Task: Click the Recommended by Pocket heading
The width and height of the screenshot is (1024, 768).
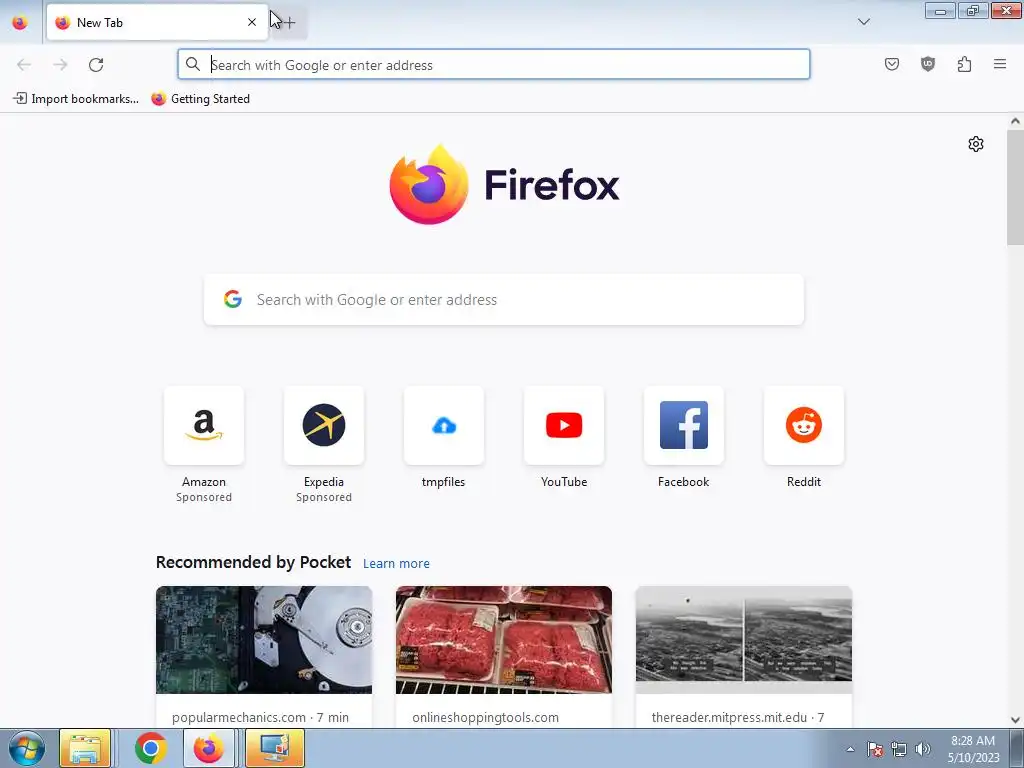Action: pyautogui.click(x=253, y=562)
